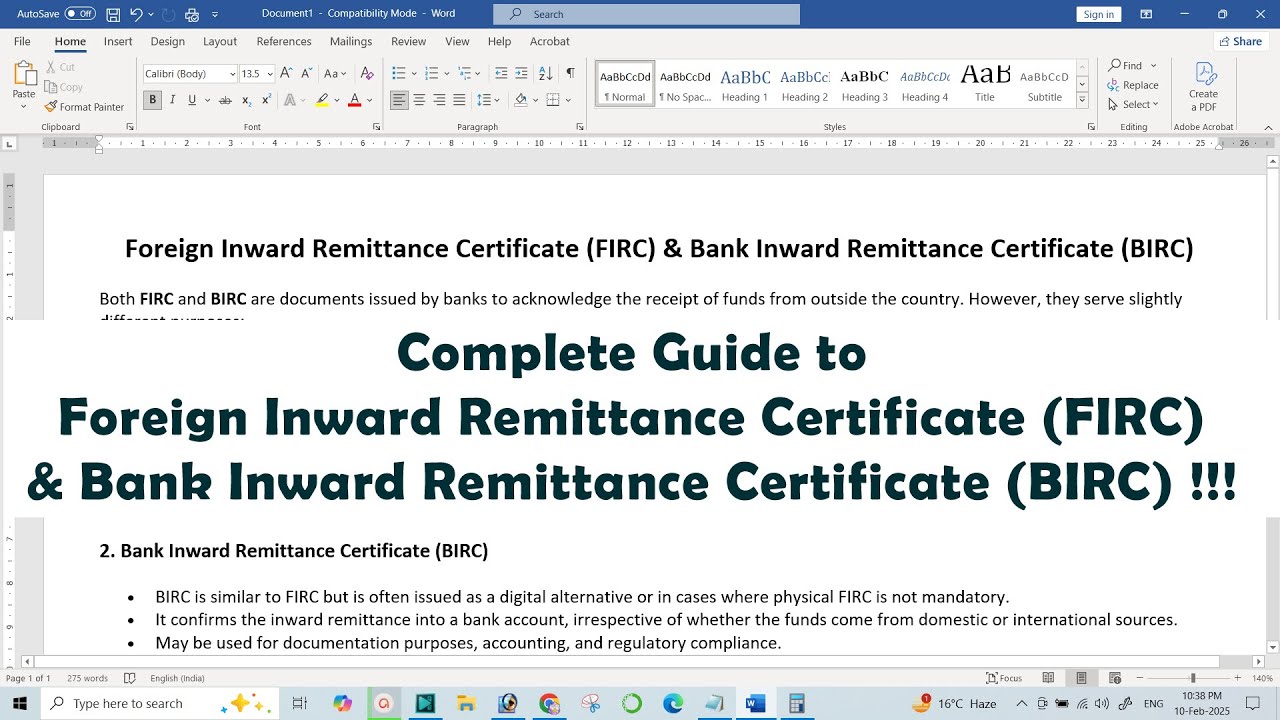Open Word from the Windows taskbar
1280x720 pixels.
pyautogui.click(x=755, y=703)
